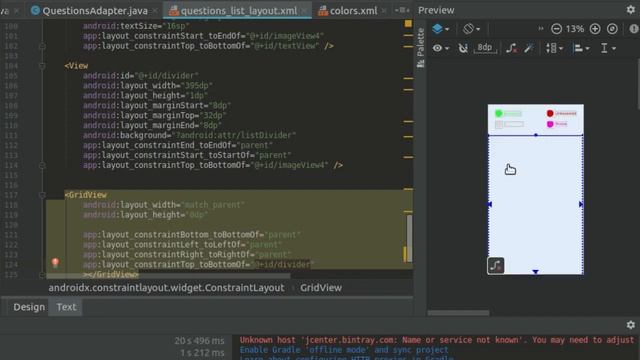The height and width of the screenshot is (360, 640).
Task: Select ConstraintLayout in the breadcrumb
Action: pos(167,288)
